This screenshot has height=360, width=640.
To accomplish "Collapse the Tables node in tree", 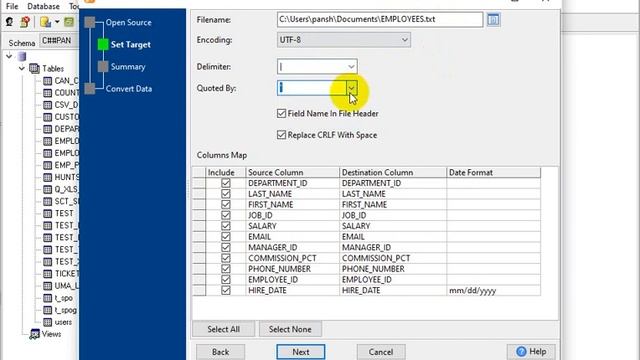I will [x=22, y=69].
